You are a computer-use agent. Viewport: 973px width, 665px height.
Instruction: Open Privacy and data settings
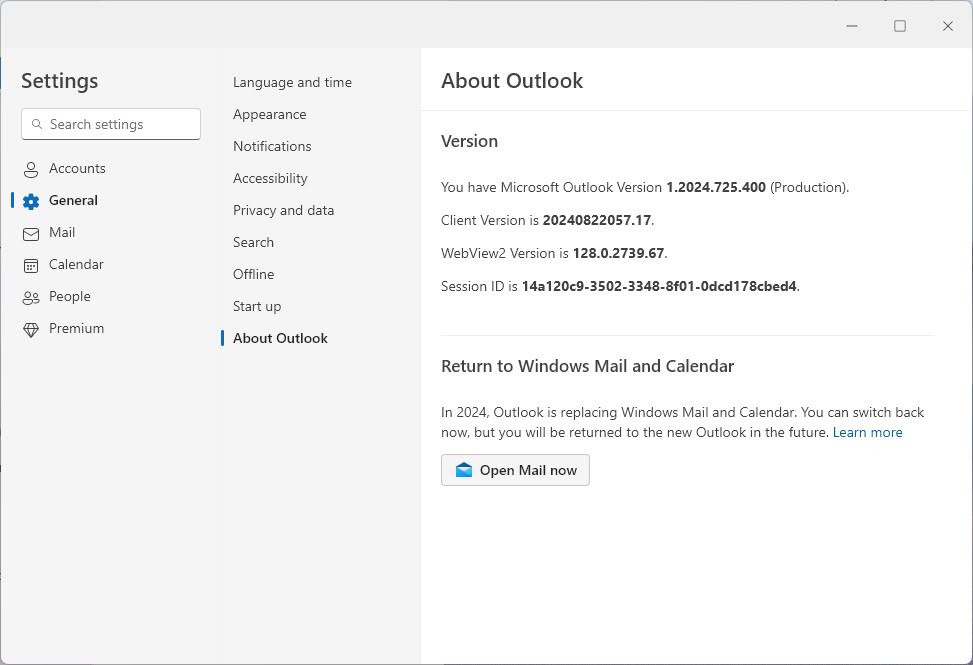[283, 210]
